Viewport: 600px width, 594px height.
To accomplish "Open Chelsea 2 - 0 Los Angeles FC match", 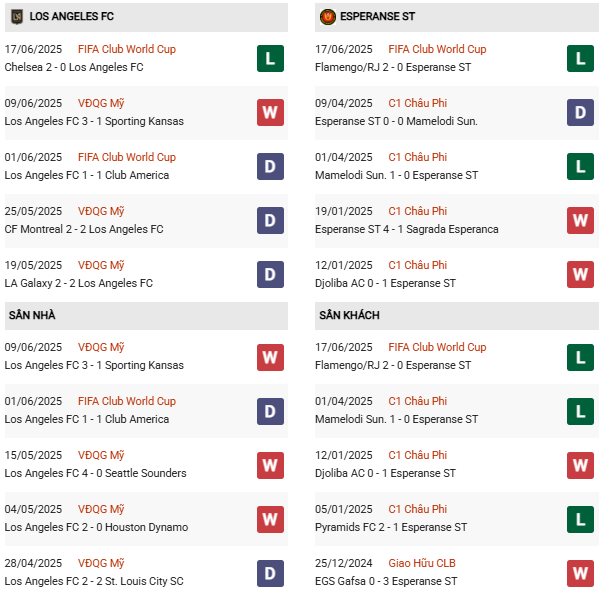I will pos(74,67).
